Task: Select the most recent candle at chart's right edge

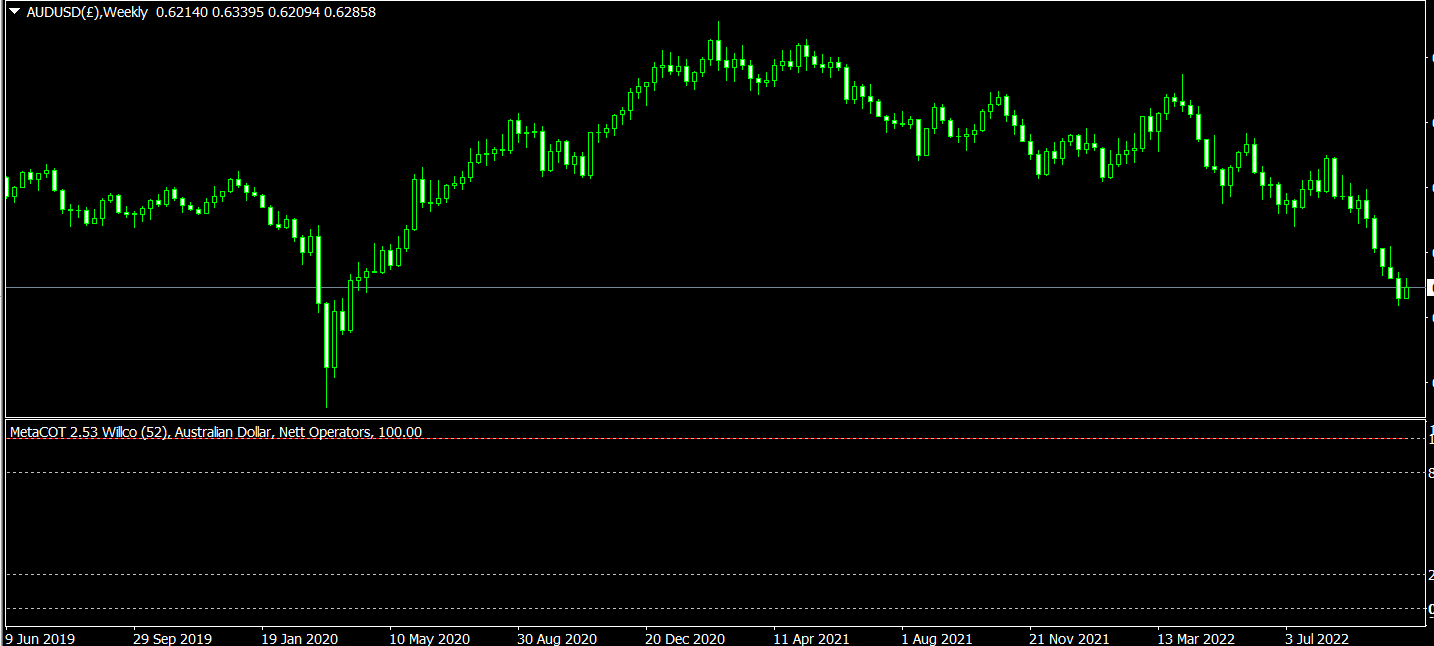Action: (x=1406, y=289)
